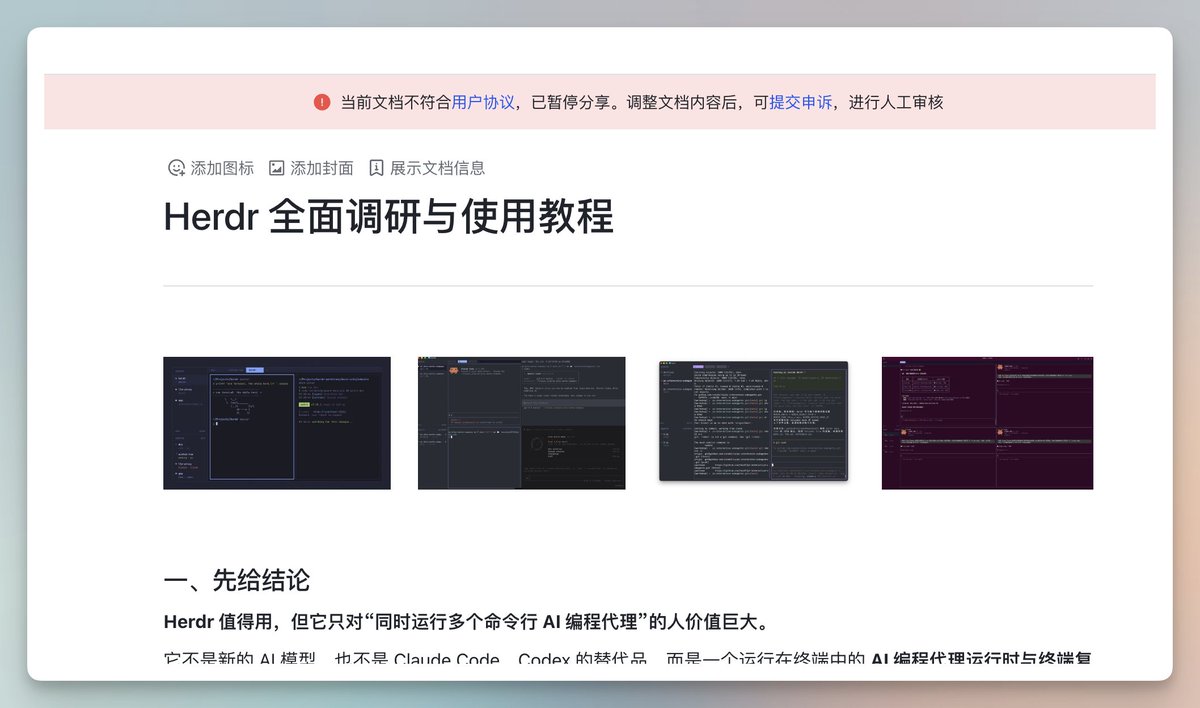Click the smiley icon beside 添加图标
Screen dimensions: 1200x708
[x=176, y=168]
